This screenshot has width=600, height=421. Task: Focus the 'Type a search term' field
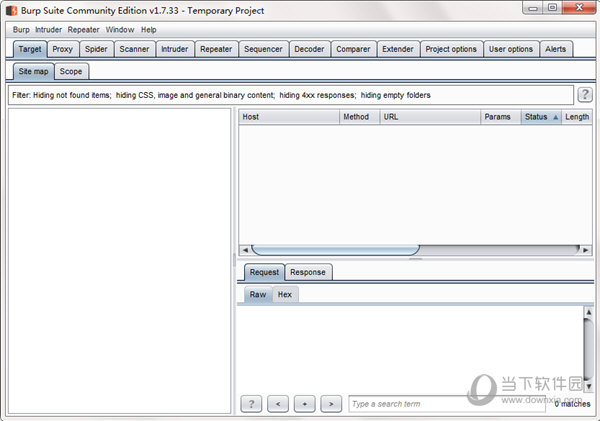pyautogui.click(x=447, y=404)
